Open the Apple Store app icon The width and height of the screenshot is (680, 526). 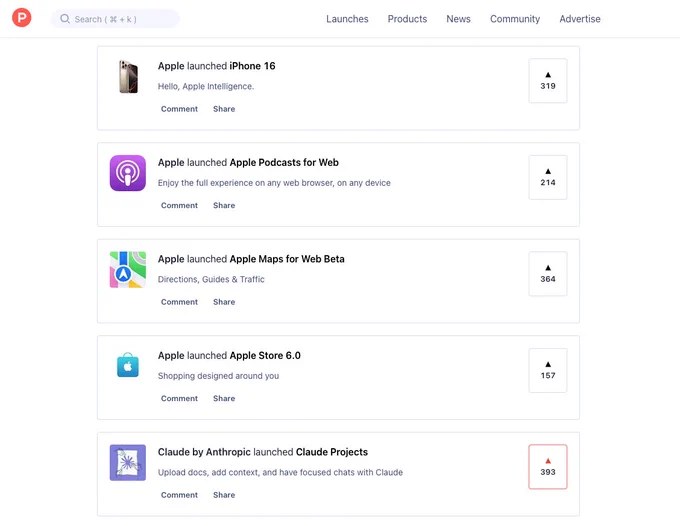pos(128,366)
